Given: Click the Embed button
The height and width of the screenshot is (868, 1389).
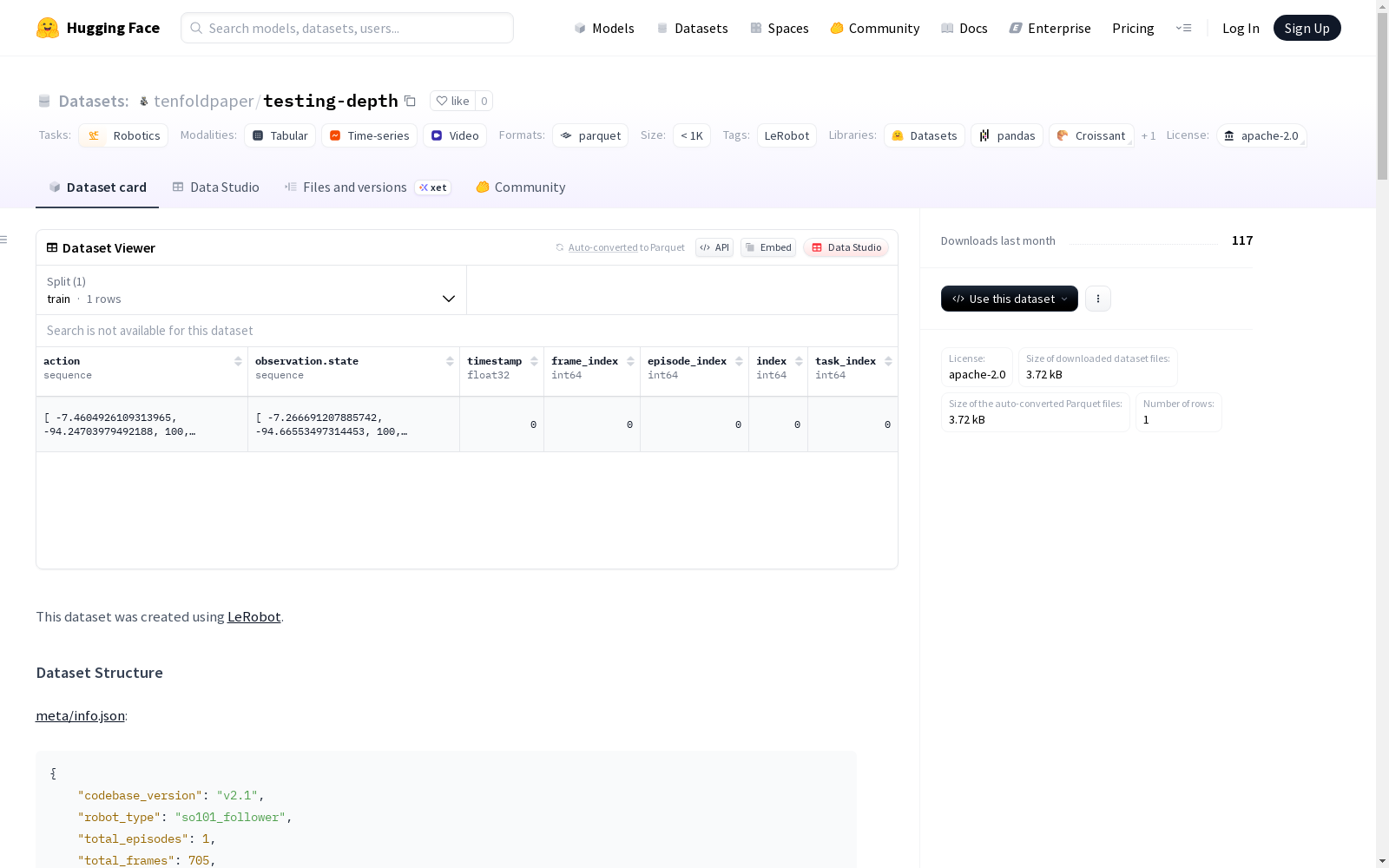Looking at the screenshot, I should coord(768,247).
